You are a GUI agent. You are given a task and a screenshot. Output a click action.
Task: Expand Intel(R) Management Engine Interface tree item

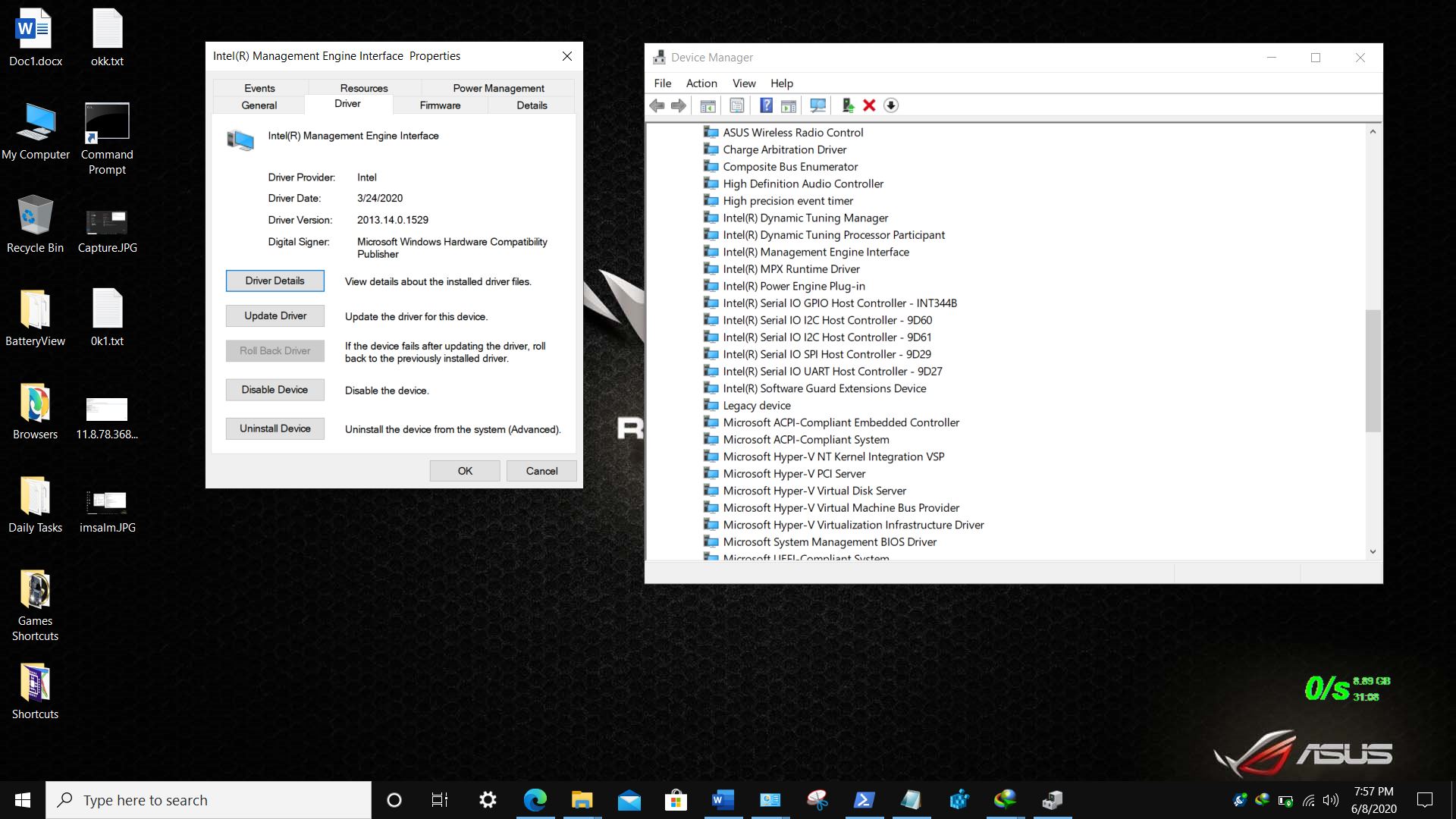pos(816,251)
